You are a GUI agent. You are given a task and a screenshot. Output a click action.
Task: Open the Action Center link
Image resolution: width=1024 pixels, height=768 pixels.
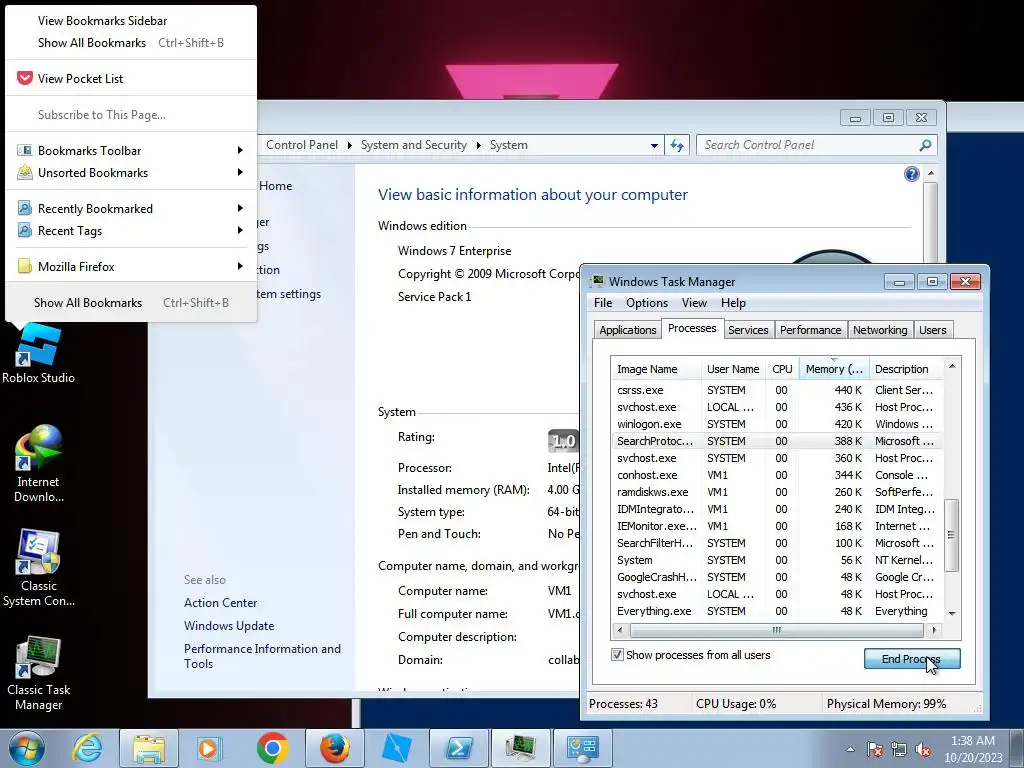click(220, 603)
